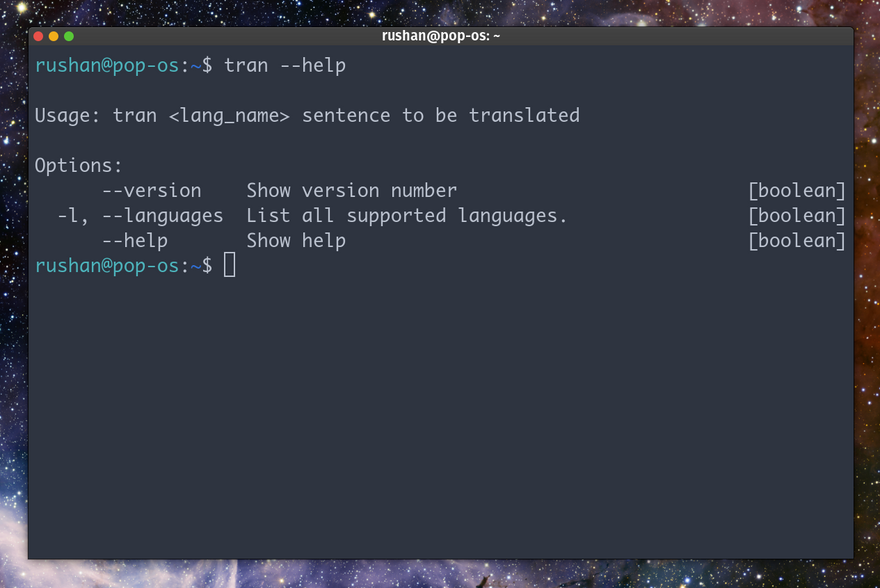Click the "List all supported languages." description

pyautogui.click(x=406, y=216)
